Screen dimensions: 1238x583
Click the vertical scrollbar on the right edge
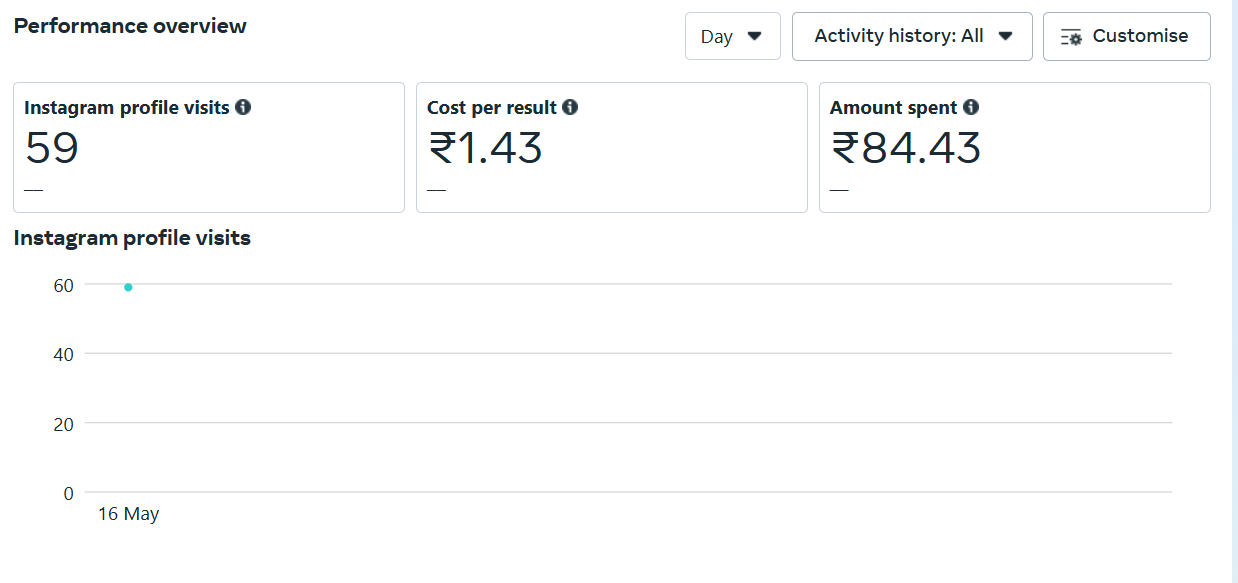1234,291
